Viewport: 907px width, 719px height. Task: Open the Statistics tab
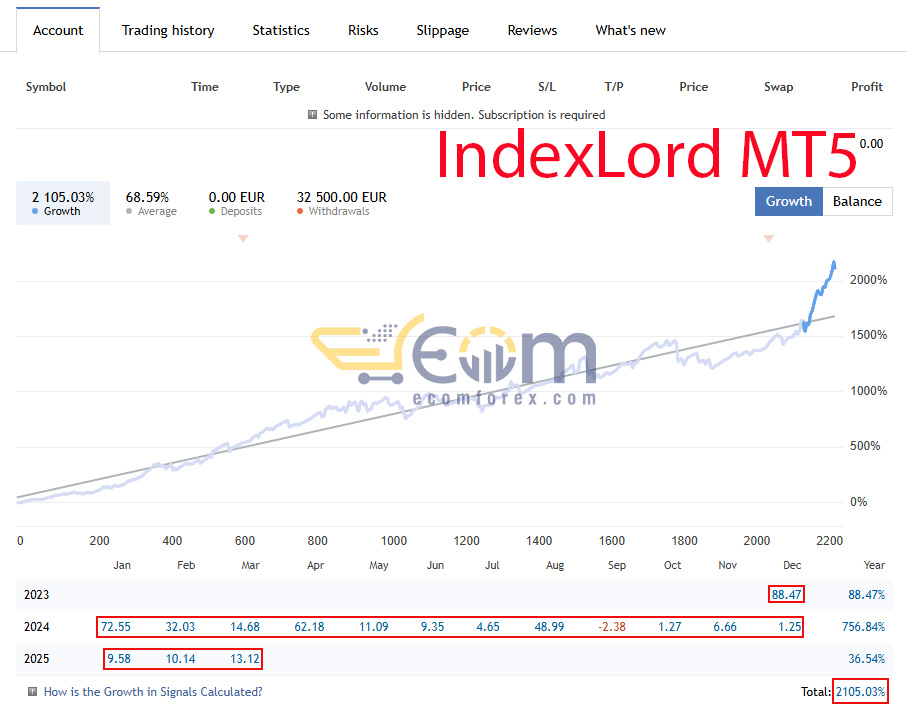point(281,30)
